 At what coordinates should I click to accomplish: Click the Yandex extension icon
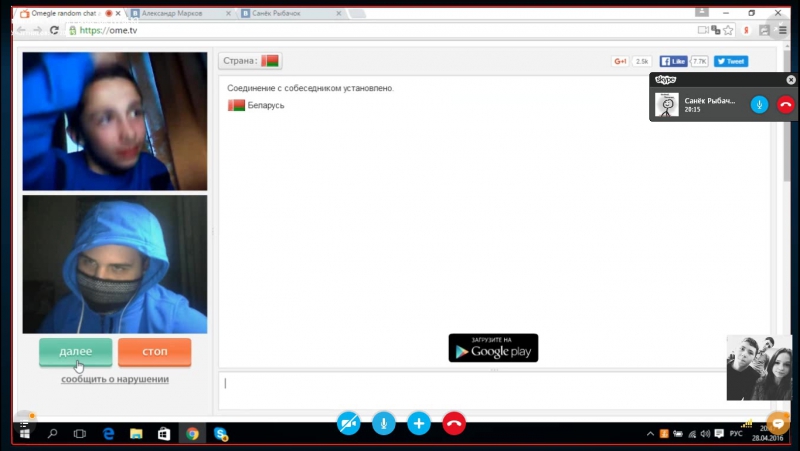click(x=746, y=30)
